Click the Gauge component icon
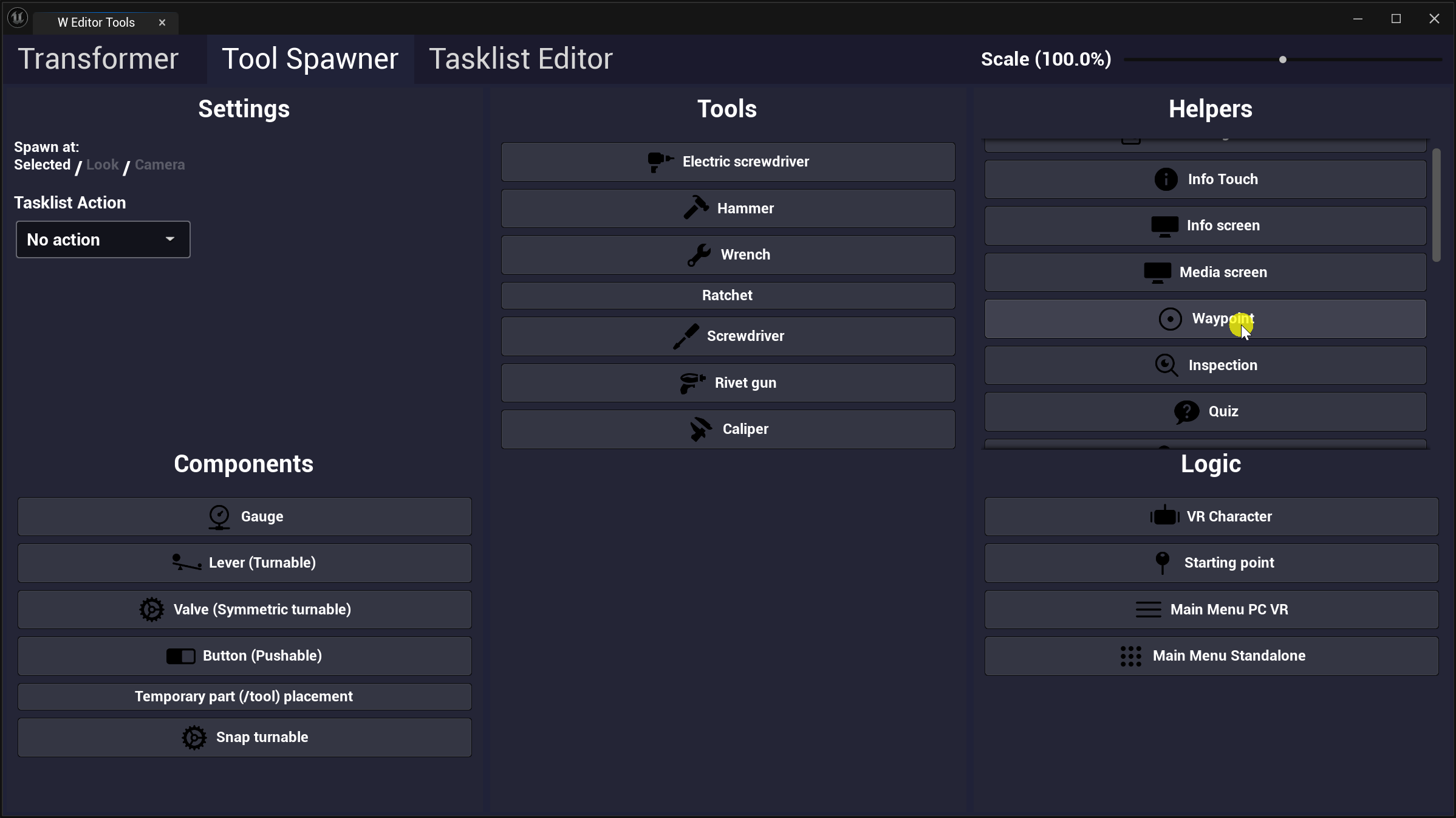Viewport: 1456px width, 818px height. pos(219,517)
